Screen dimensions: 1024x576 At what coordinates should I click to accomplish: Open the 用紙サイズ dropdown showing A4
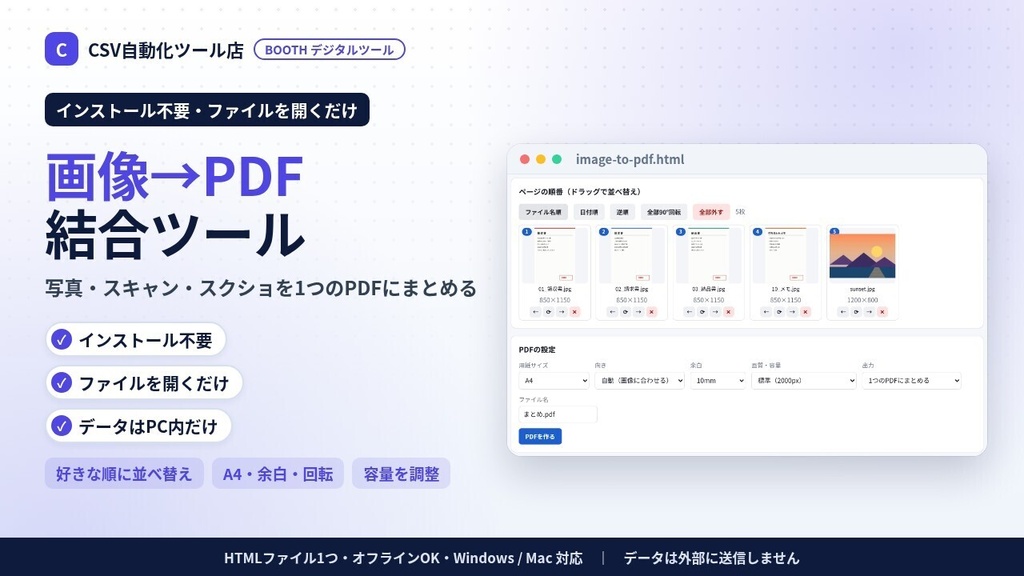554,380
